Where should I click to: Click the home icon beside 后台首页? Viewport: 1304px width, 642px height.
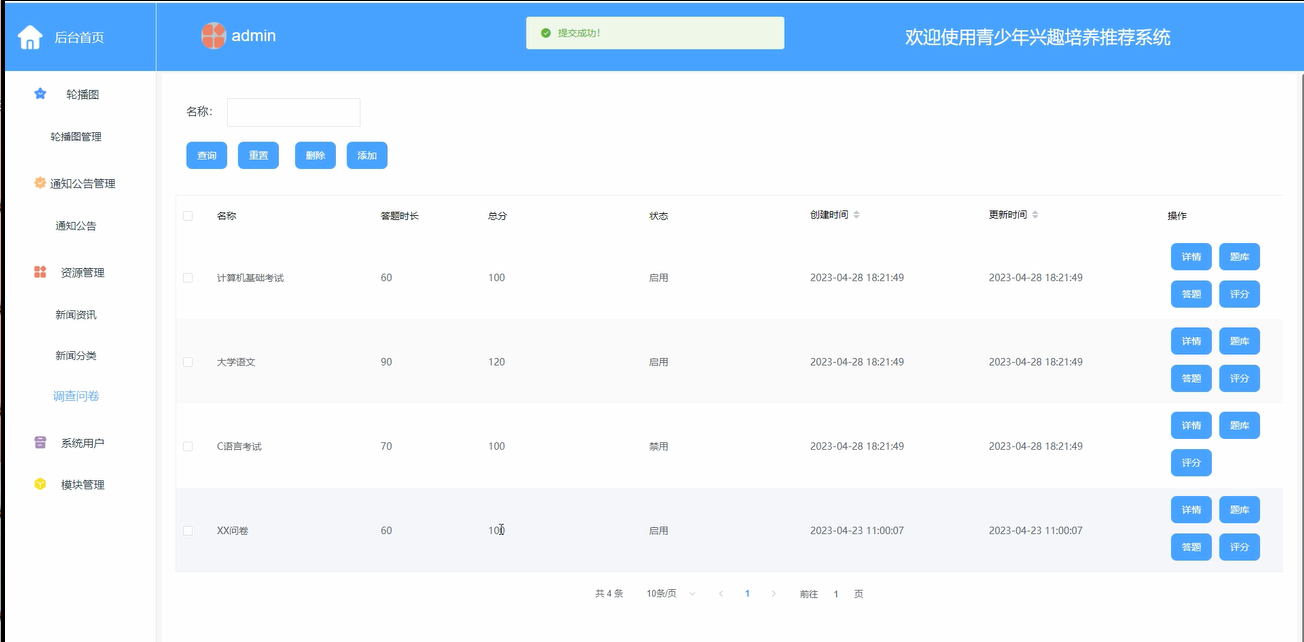(30, 37)
